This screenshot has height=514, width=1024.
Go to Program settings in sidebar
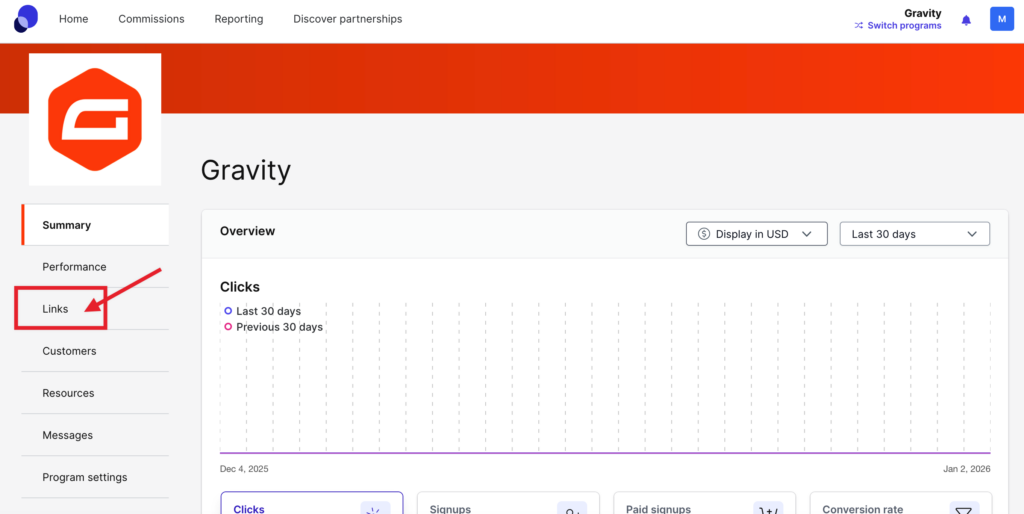pyautogui.click(x=84, y=477)
